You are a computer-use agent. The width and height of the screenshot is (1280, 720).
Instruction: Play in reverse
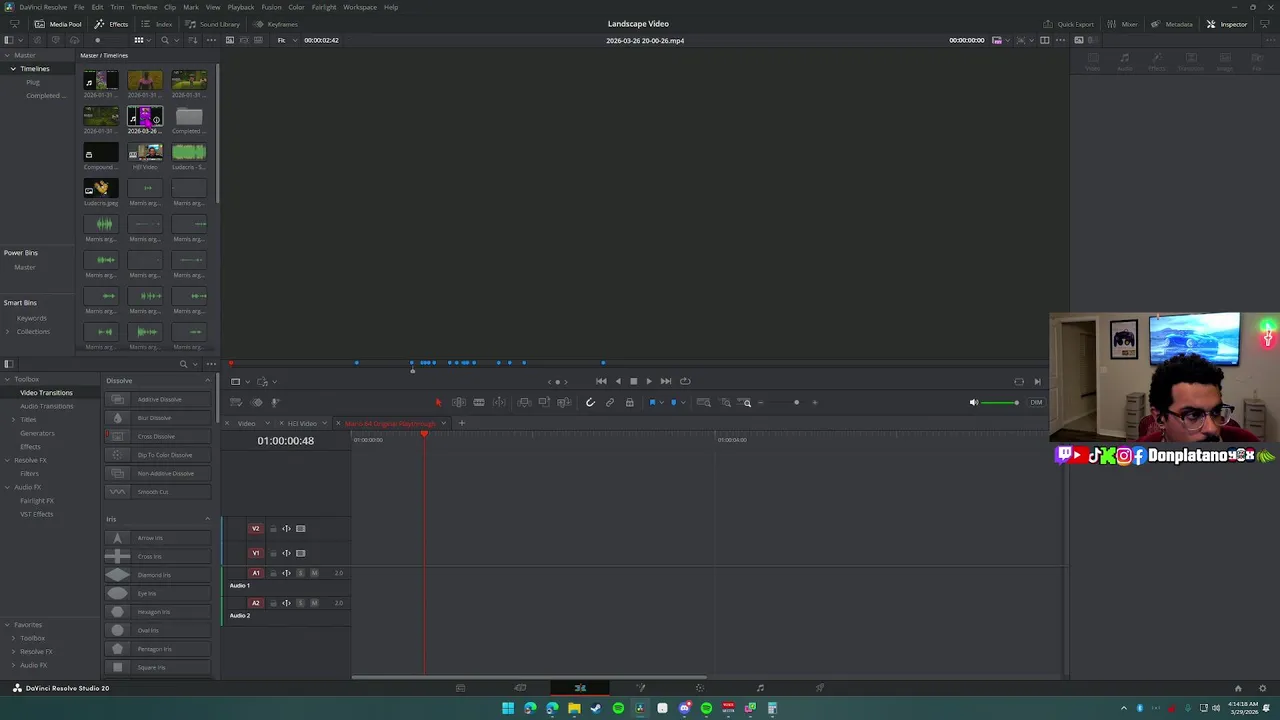617,381
